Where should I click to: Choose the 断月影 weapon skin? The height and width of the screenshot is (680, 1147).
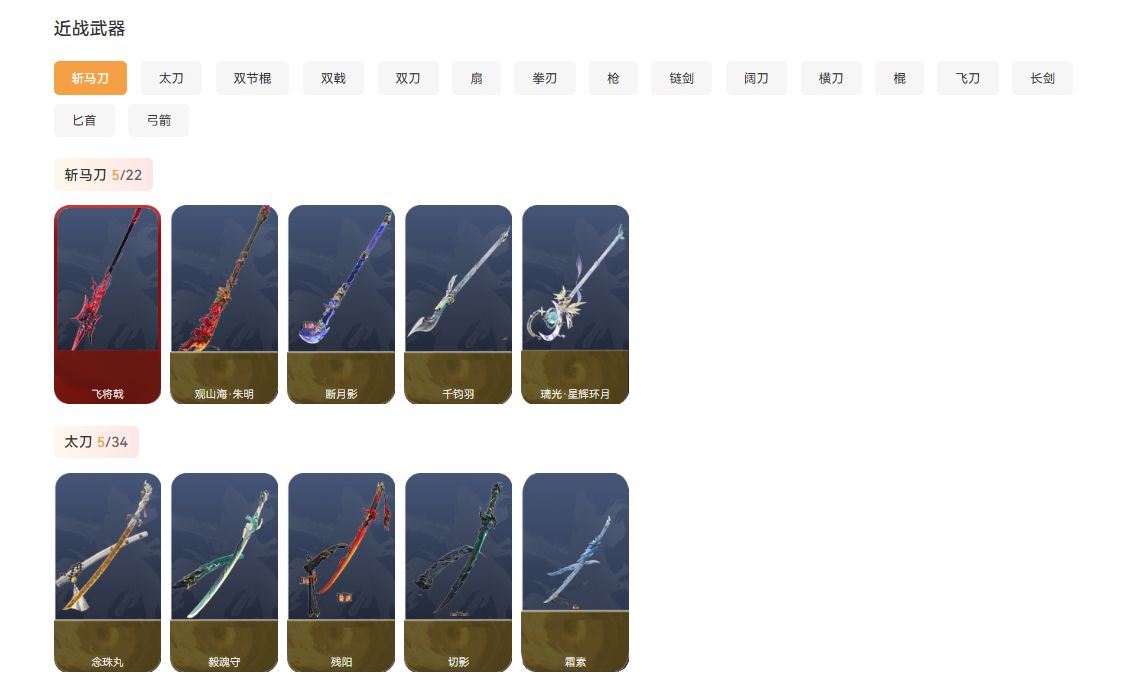pos(342,304)
